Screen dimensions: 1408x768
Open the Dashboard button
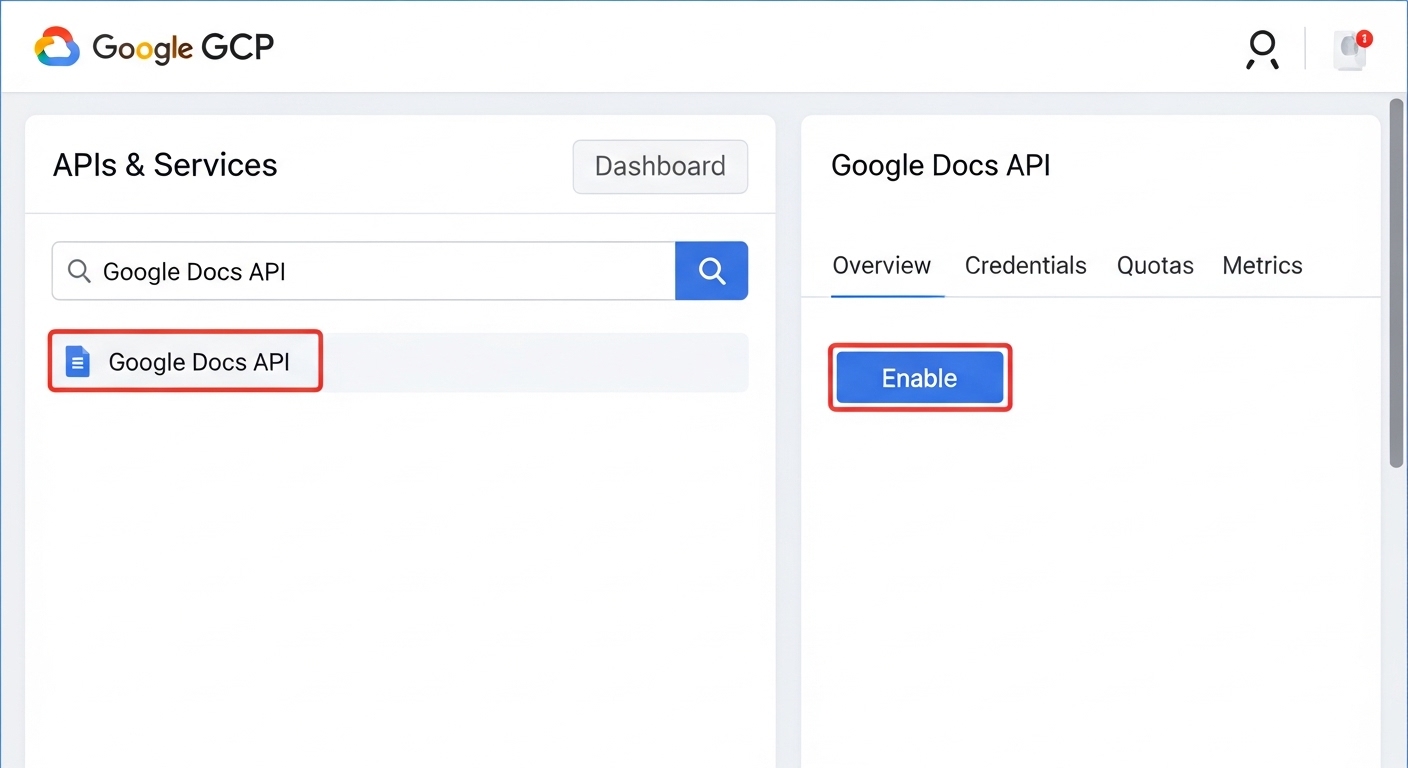[x=660, y=166]
